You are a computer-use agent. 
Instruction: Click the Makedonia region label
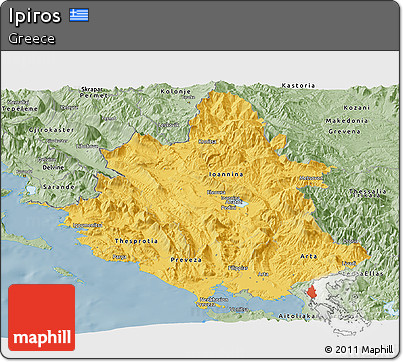tap(347, 121)
